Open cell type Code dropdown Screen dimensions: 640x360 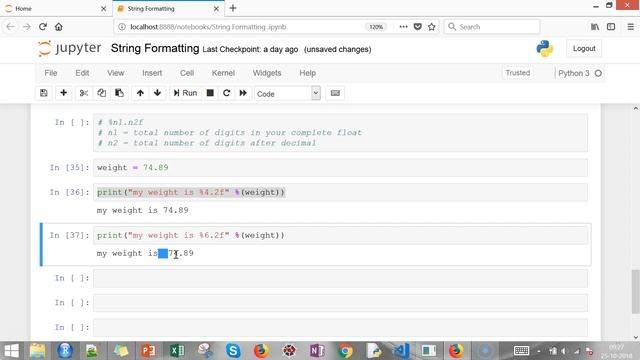(x=287, y=93)
